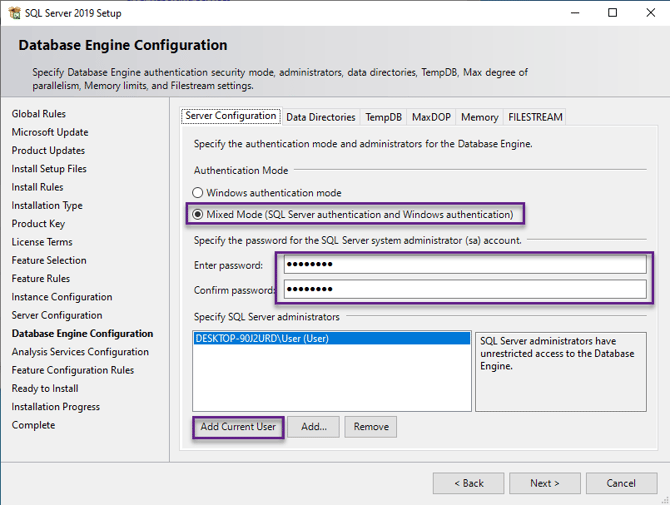Remove the selected SQL Server administrator
The image size is (670, 505).
click(371, 427)
